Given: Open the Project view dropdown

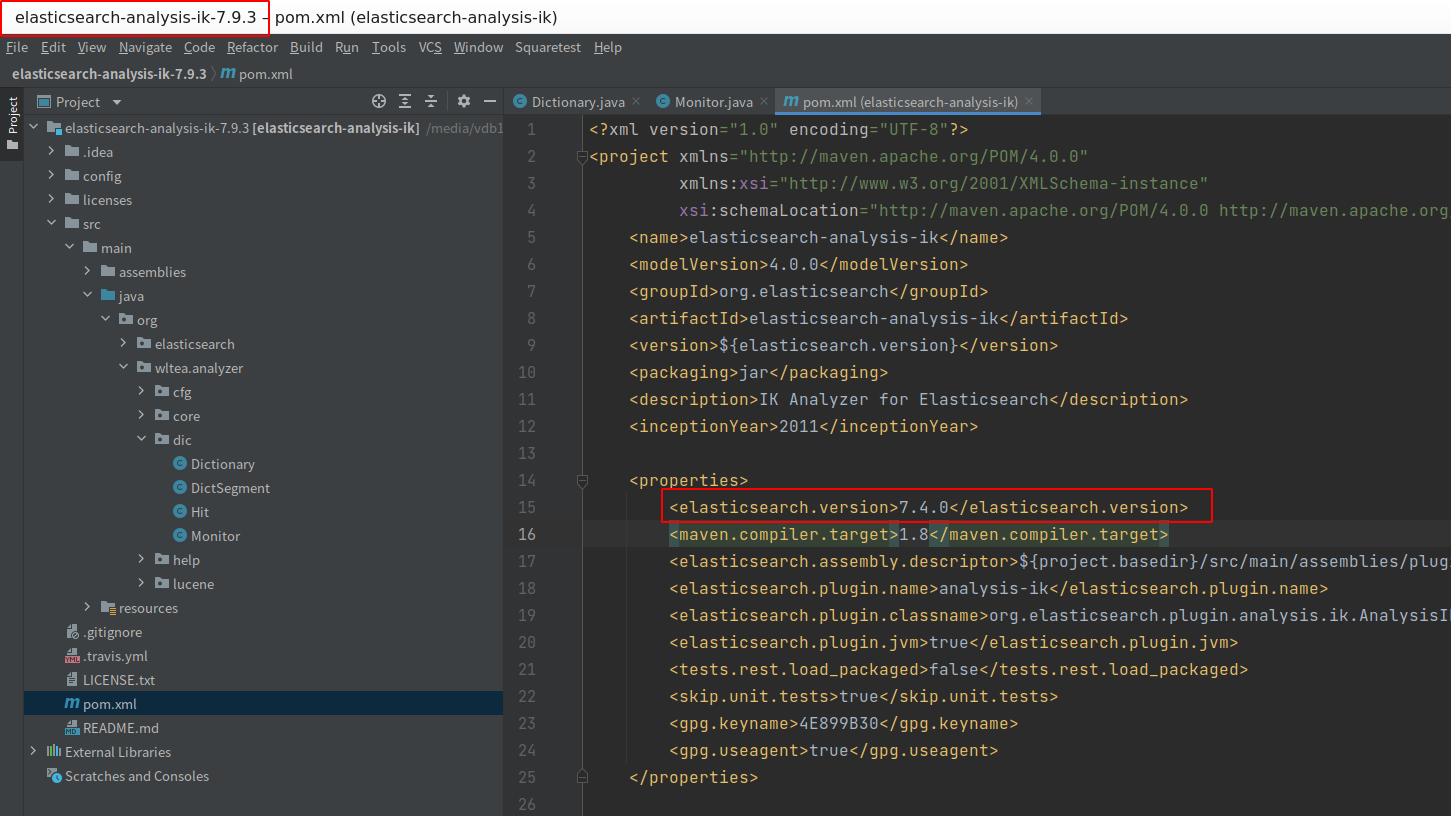Looking at the screenshot, I should (x=117, y=102).
